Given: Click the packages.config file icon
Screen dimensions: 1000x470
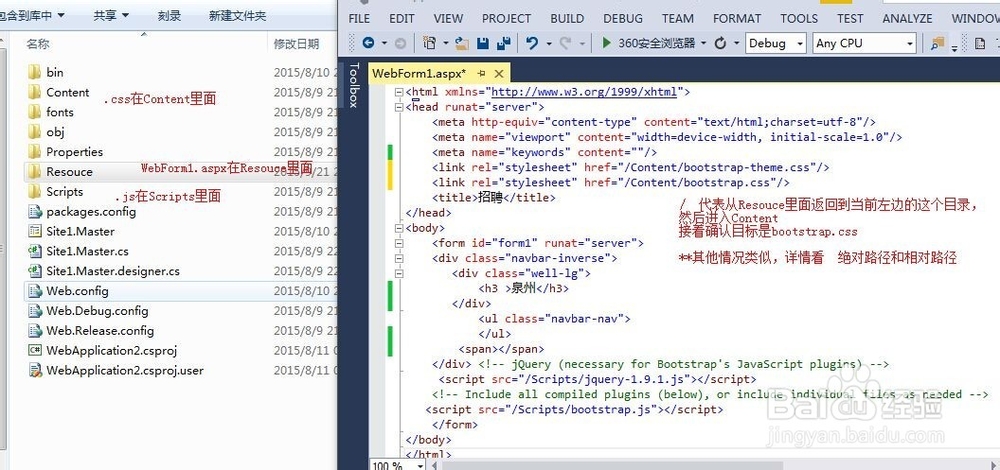Looking at the screenshot, I should click(34, 211).
